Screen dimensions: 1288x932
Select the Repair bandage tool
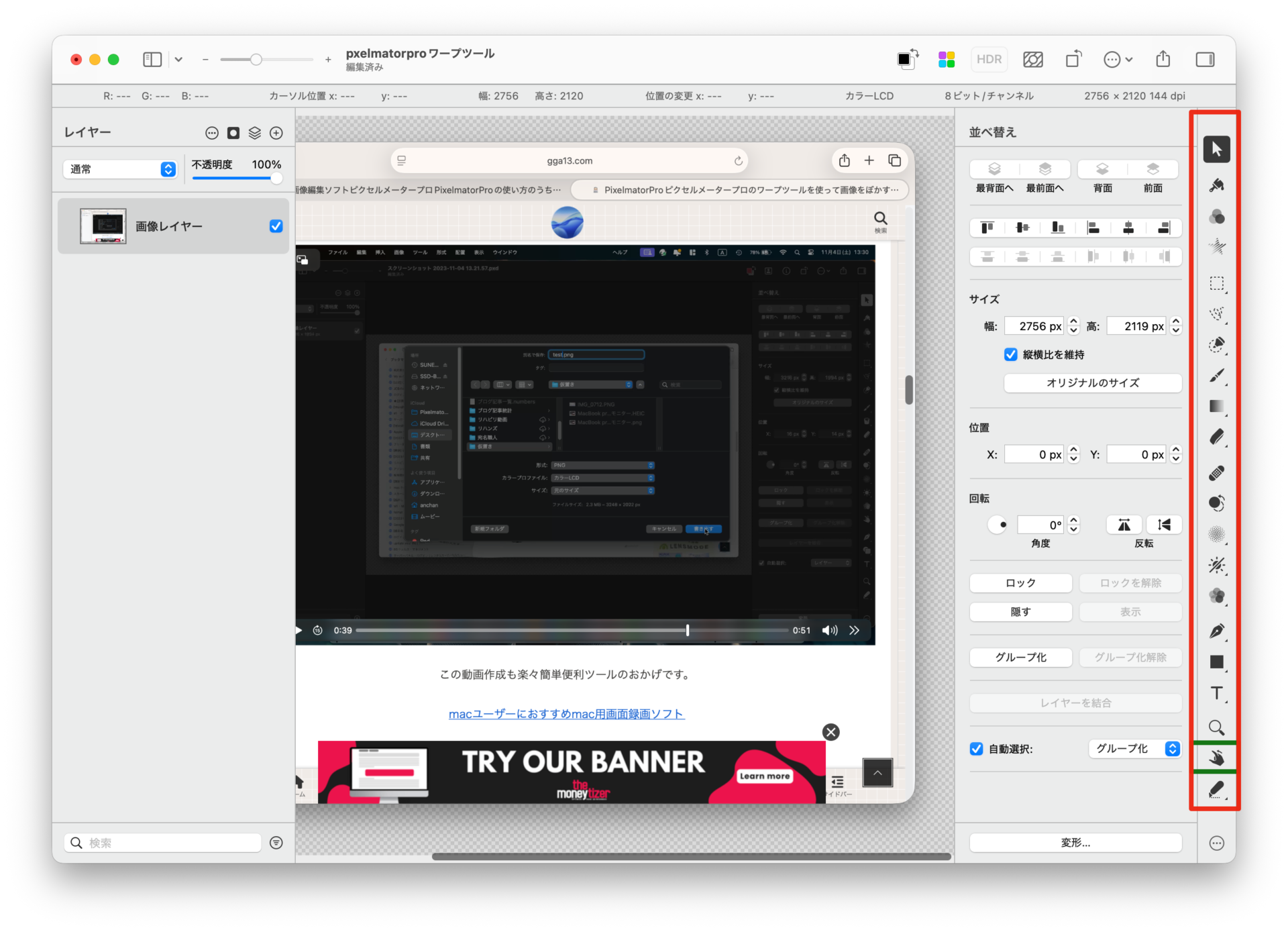(x=1216, y=473)
